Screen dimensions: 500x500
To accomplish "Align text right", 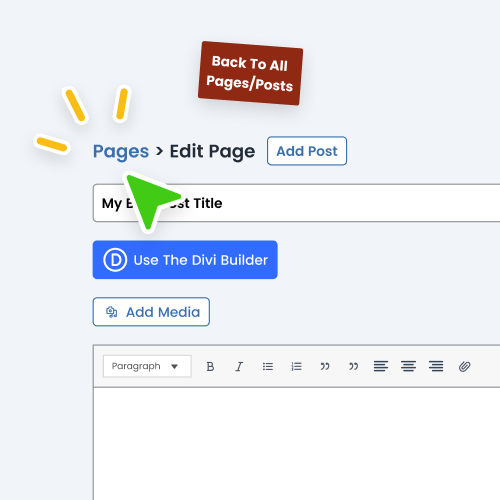I will coord(436,366).
